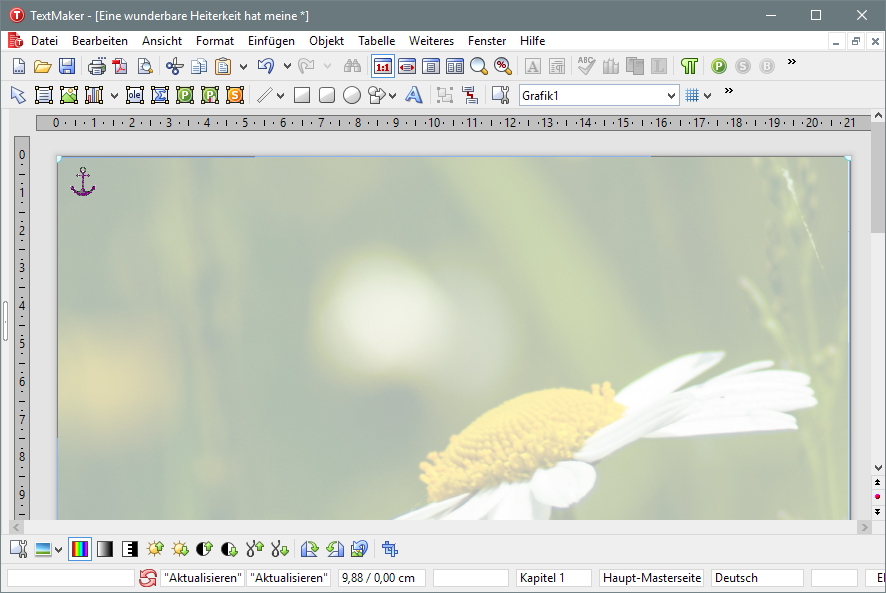Image resolution: width=886 pixels, height=593 pixels.
Task: Open the Grafik1 object name dropdown
Action: click(671, 96)
